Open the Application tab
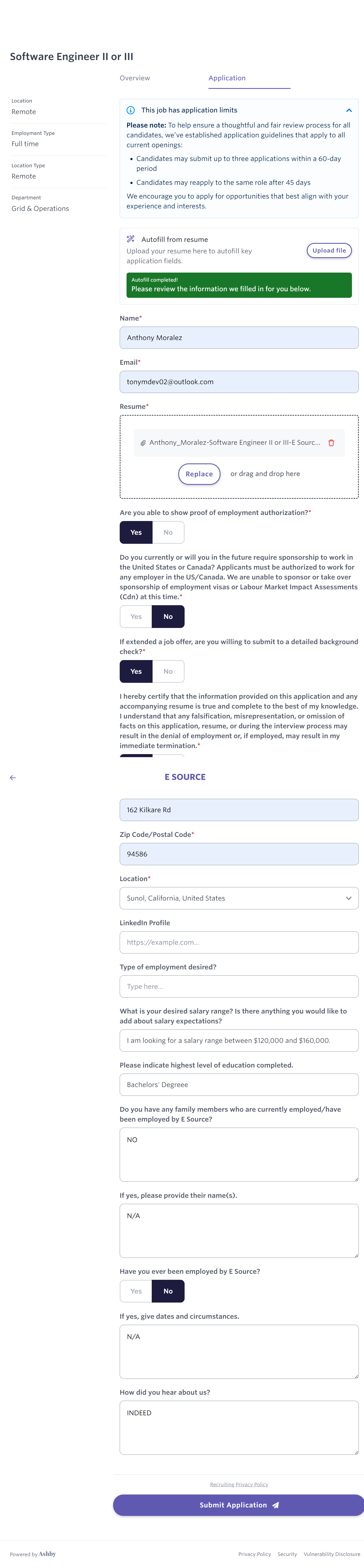364x1568 pixels. [227, 78]
